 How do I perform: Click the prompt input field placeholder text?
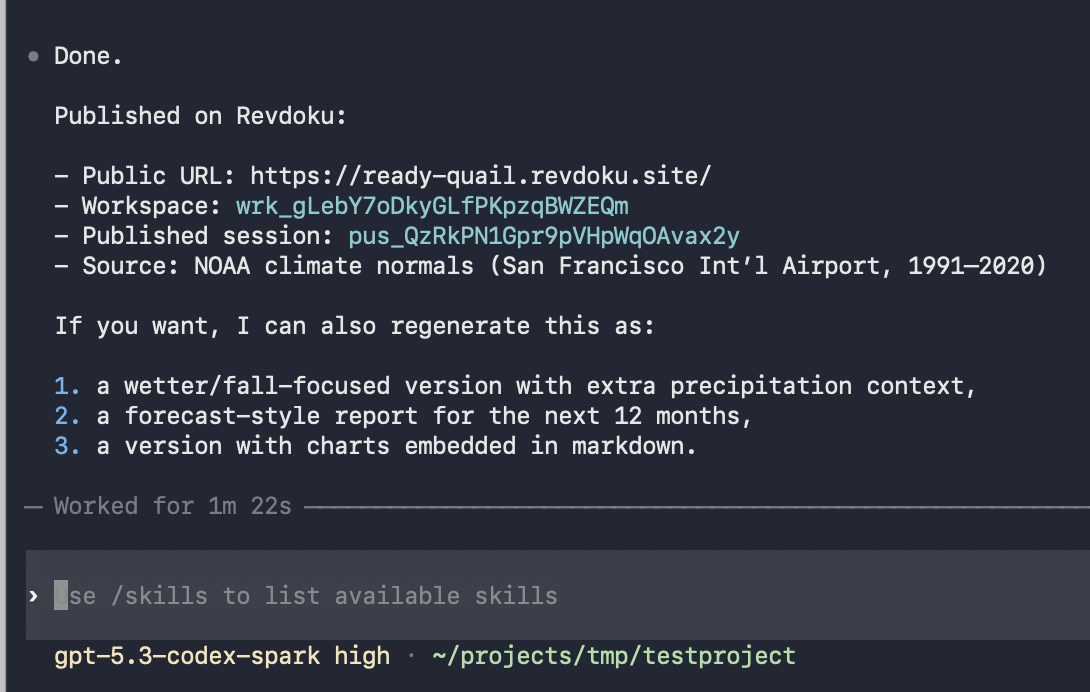pyautogui.click(x=306, y=596)
